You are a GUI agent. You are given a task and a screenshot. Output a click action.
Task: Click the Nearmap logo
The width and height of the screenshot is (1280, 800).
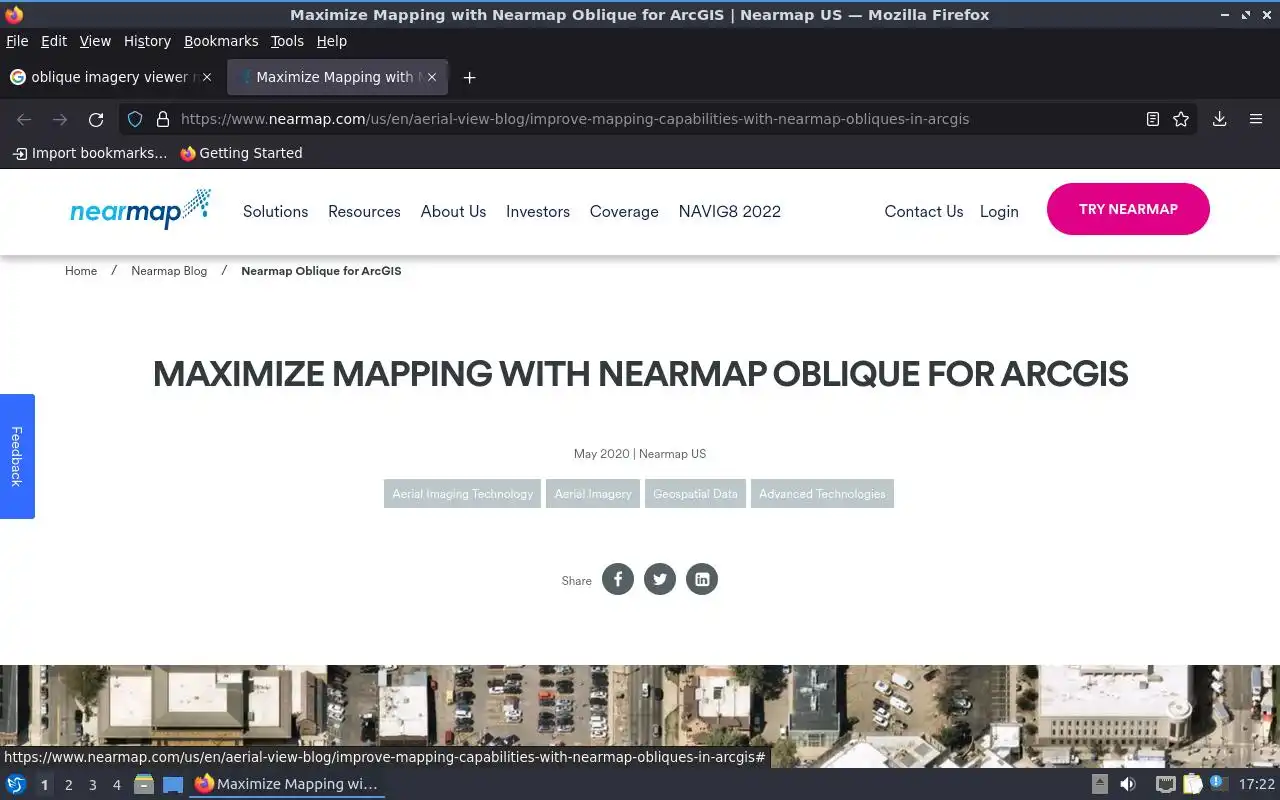[x=140, y=208]
